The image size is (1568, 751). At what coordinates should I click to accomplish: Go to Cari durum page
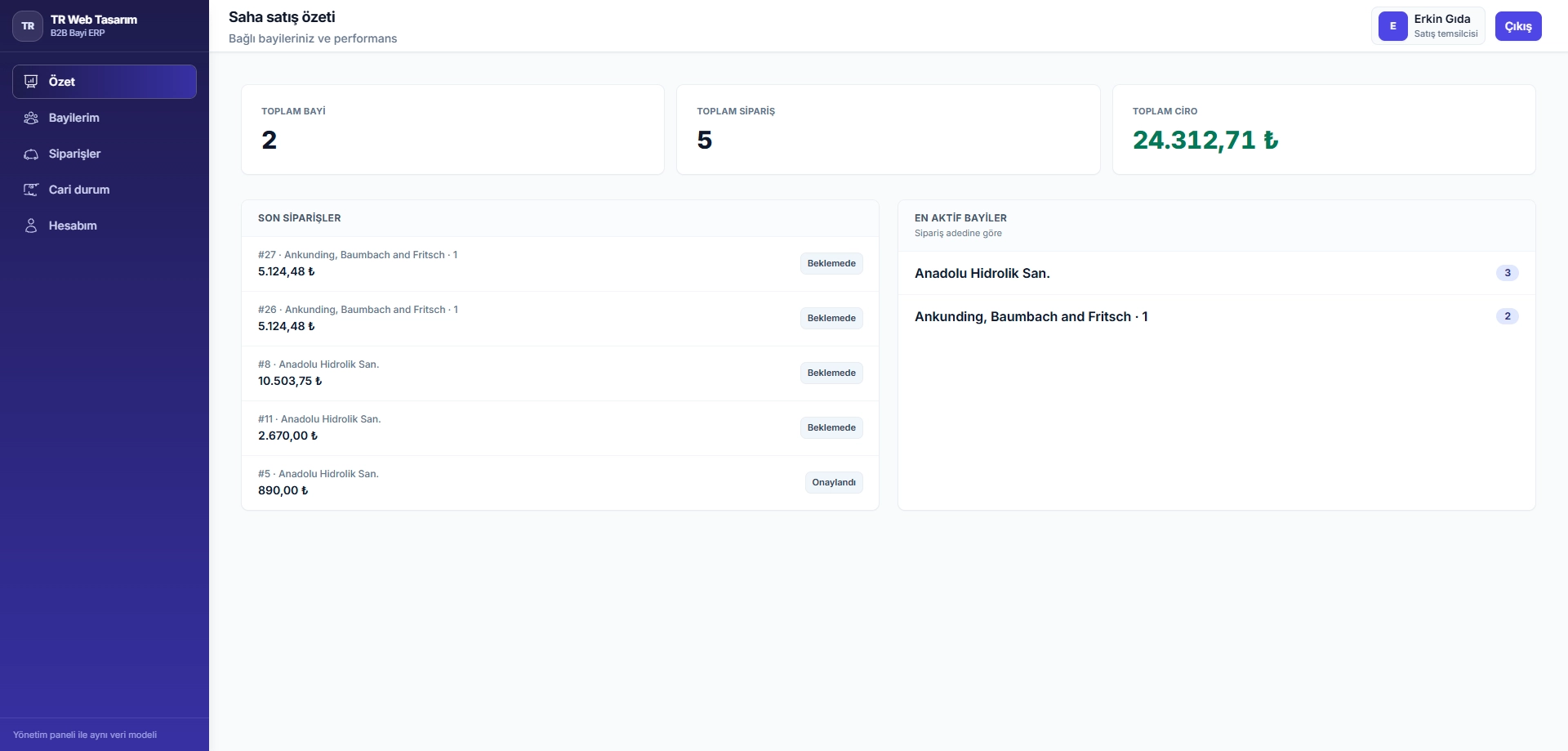pyautogui.click(x=78, y=190)
